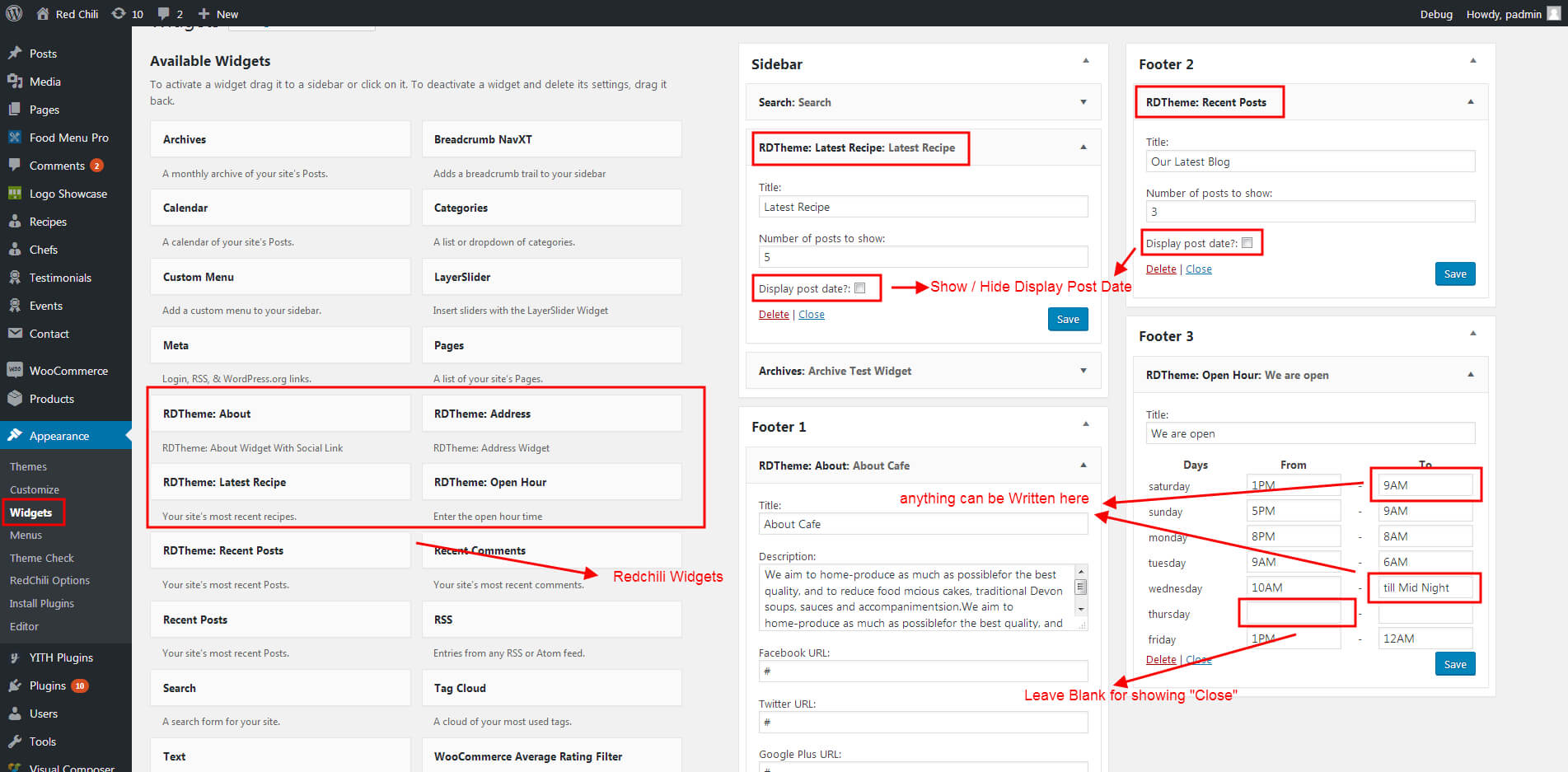
Task: Open Customize submenu item
Action: point(35,489)
